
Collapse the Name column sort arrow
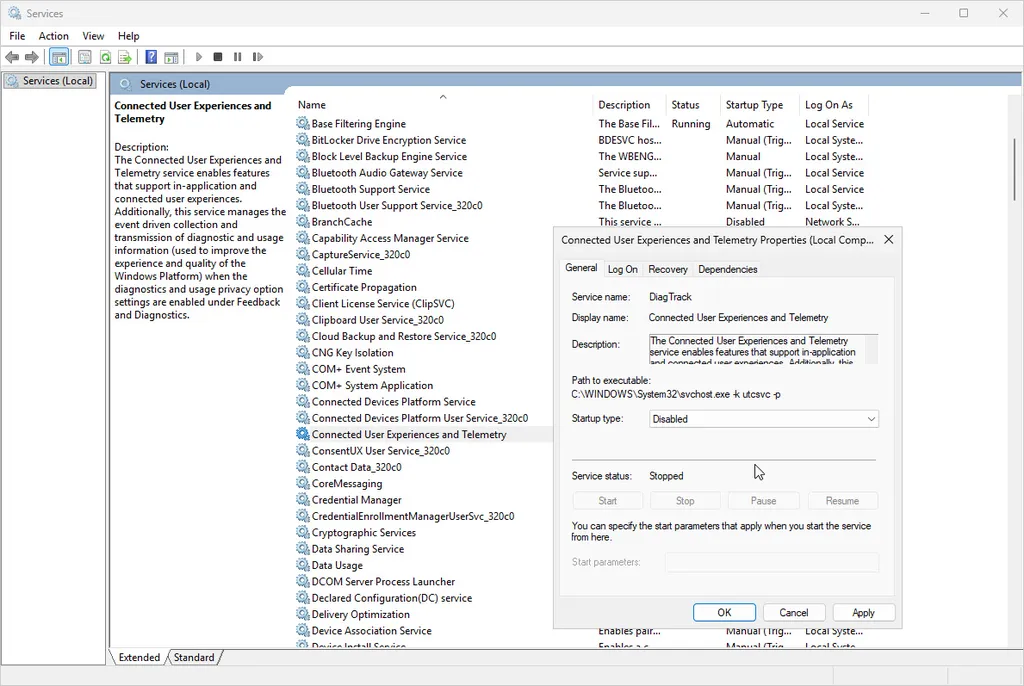(443, 97)
